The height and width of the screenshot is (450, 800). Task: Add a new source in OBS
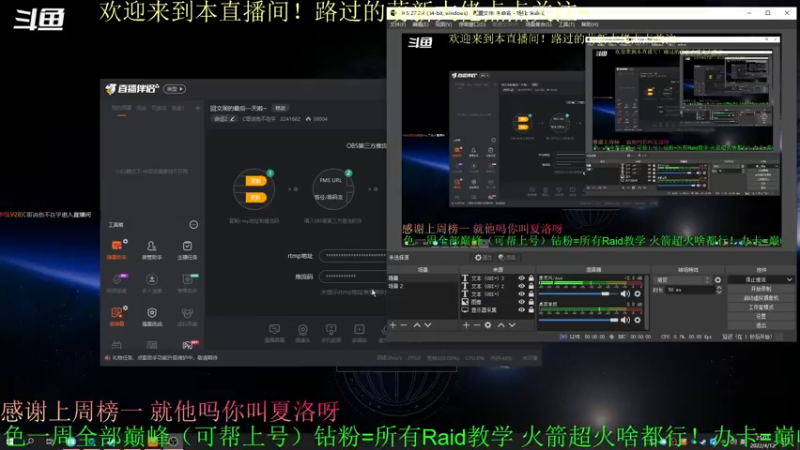tap(466, 325)
